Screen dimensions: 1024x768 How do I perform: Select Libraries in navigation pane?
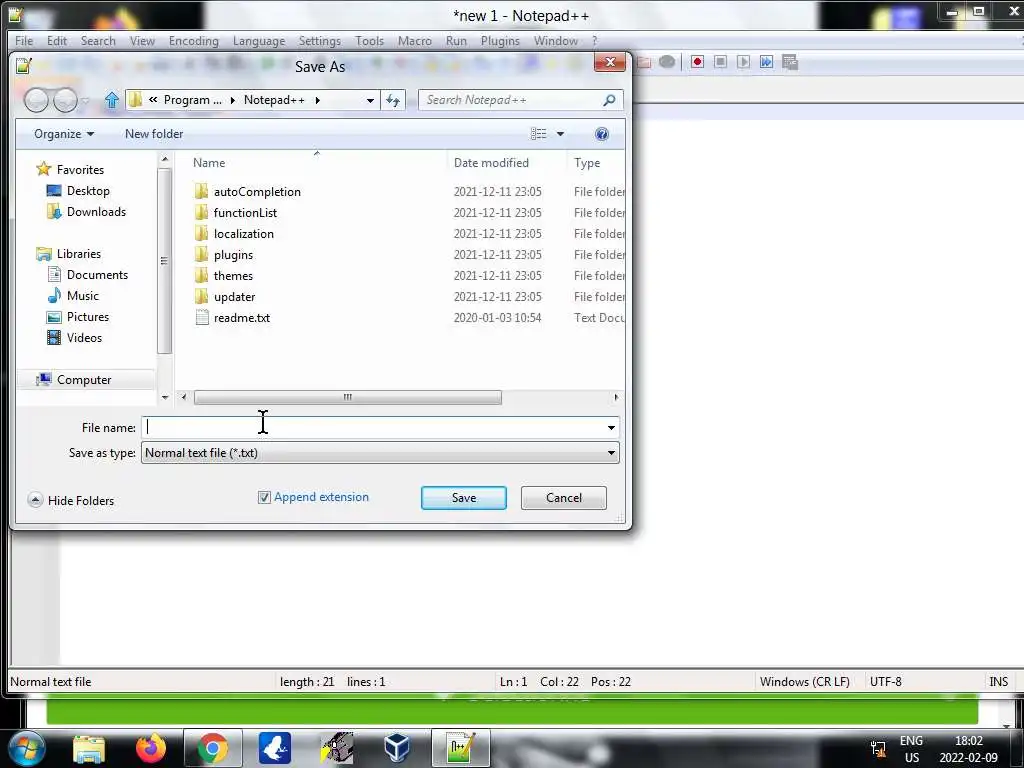[x=78, y=253]
